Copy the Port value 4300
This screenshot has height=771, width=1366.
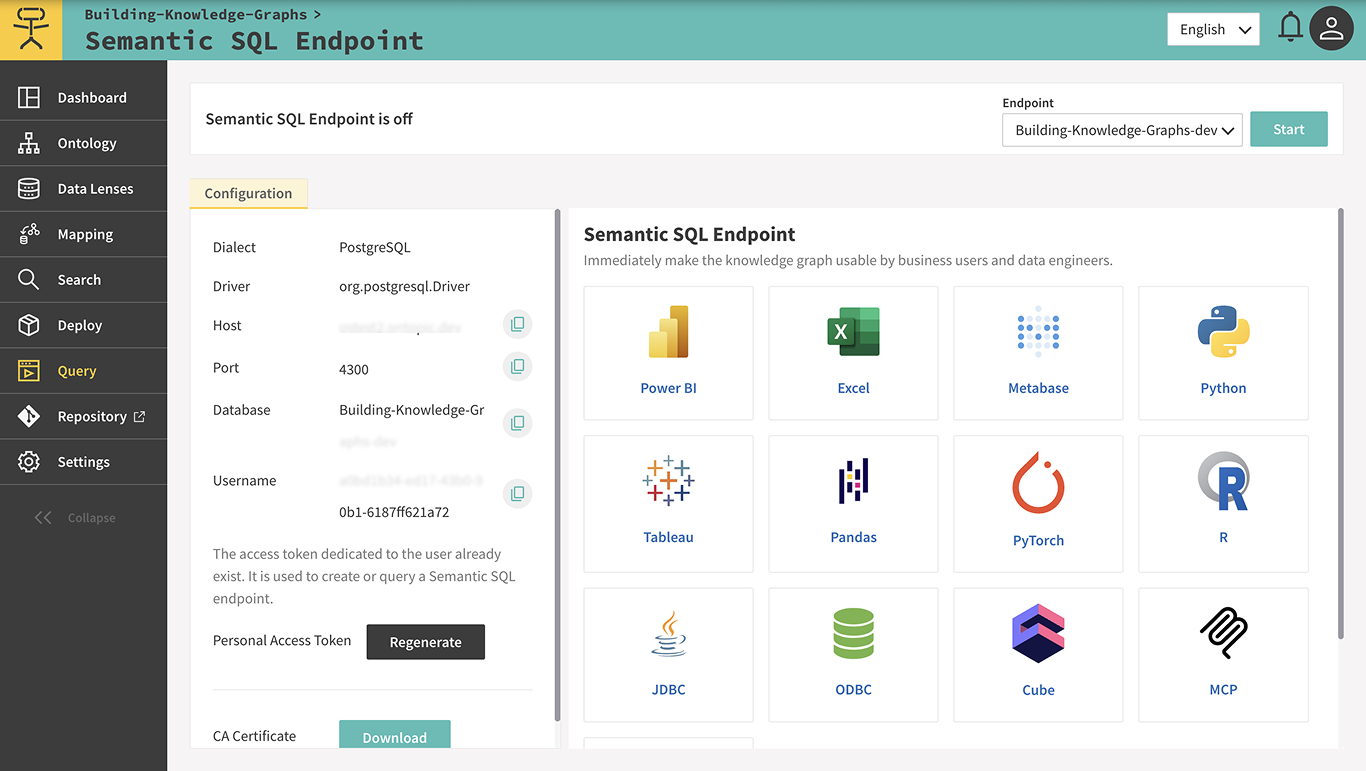517,367
